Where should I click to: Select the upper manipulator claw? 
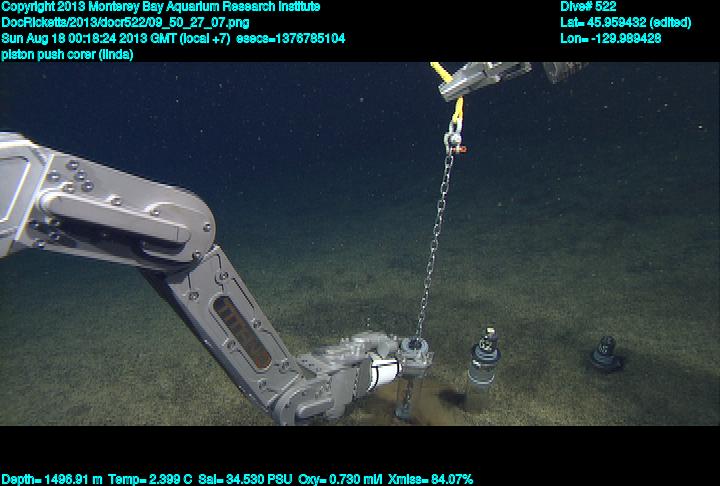485,77
